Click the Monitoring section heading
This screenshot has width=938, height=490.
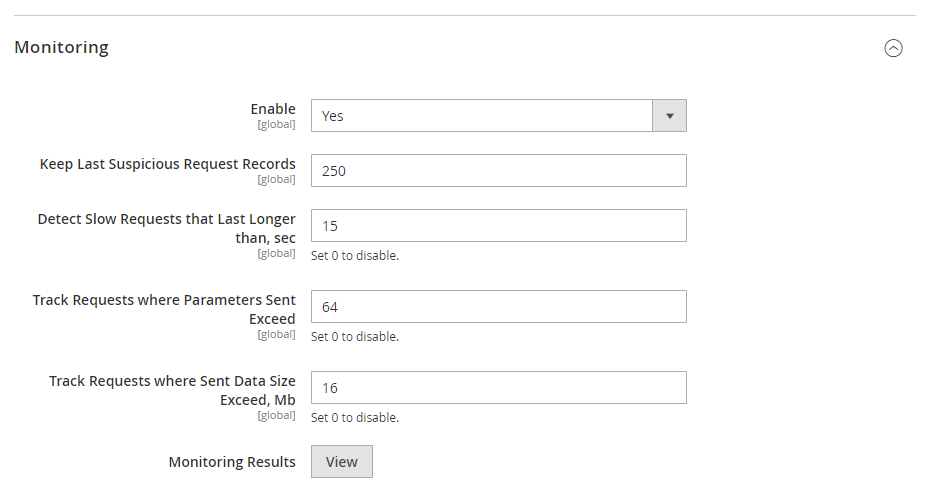point(62,47)
